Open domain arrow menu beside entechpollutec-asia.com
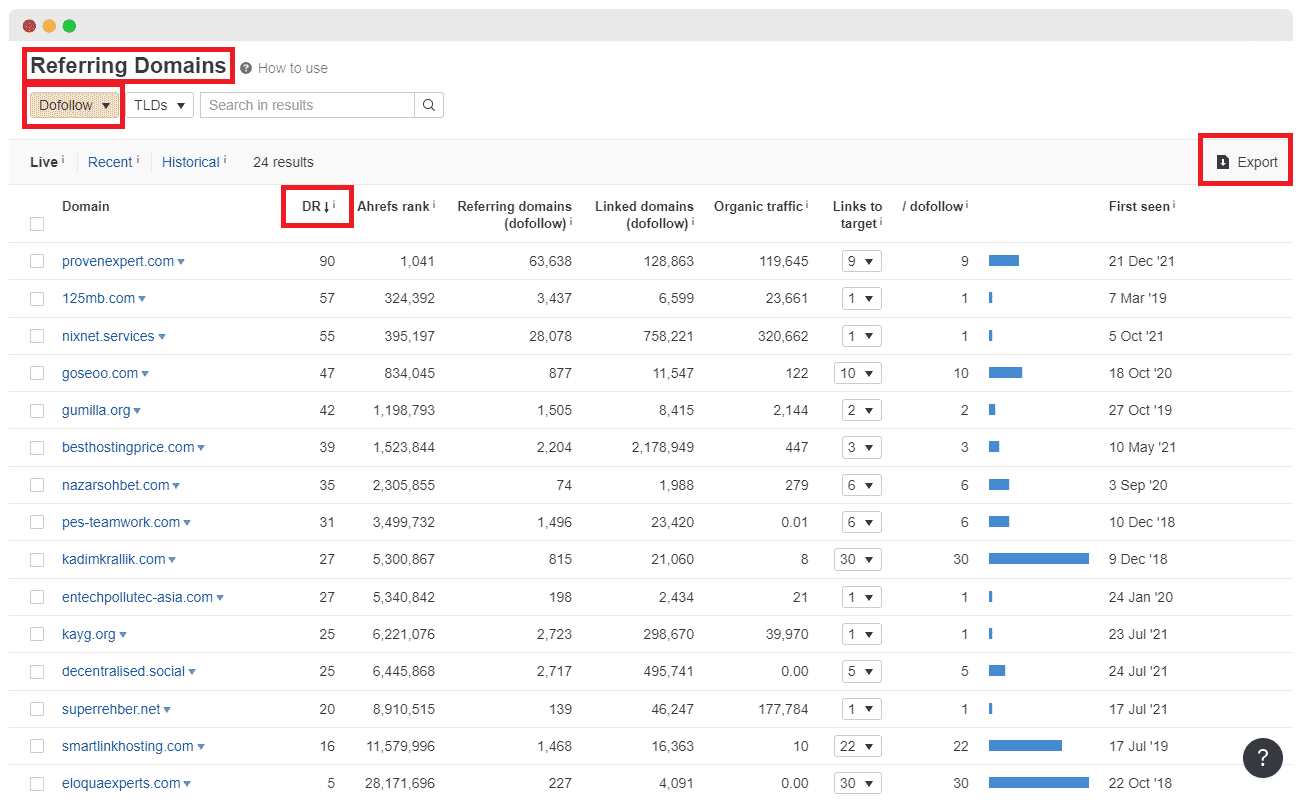This screenshot has width=1302, height=803. 220,598
